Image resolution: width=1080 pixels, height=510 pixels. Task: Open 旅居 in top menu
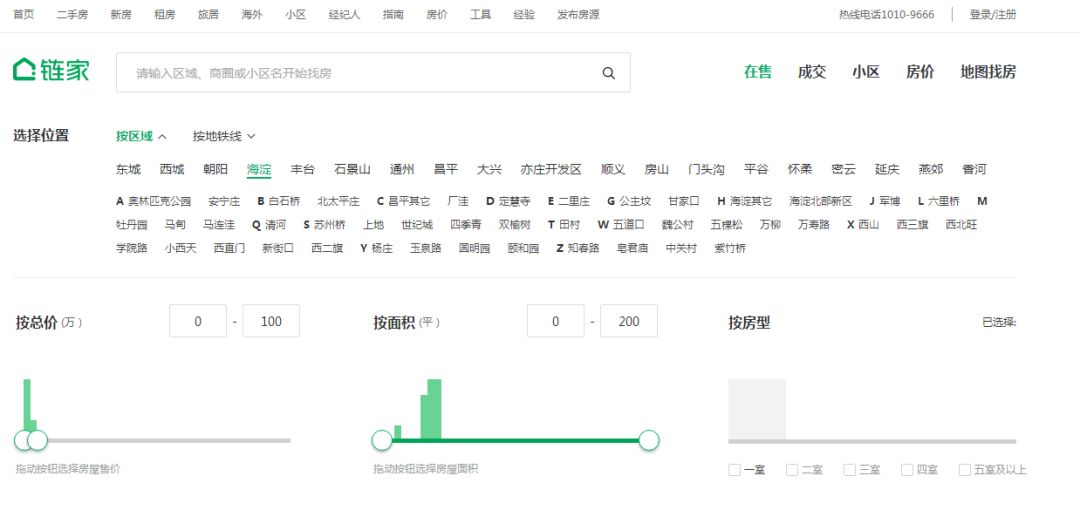click(x=208, y=14)
